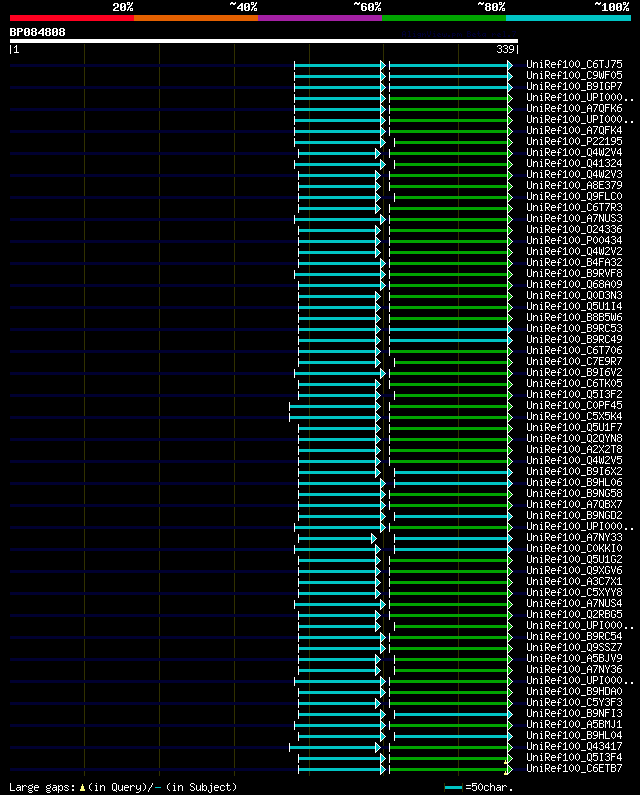The width and height of the screenshot is (640, 795).
Task: Click the green ~80% legend color bar
Action: tap(444, 18)
